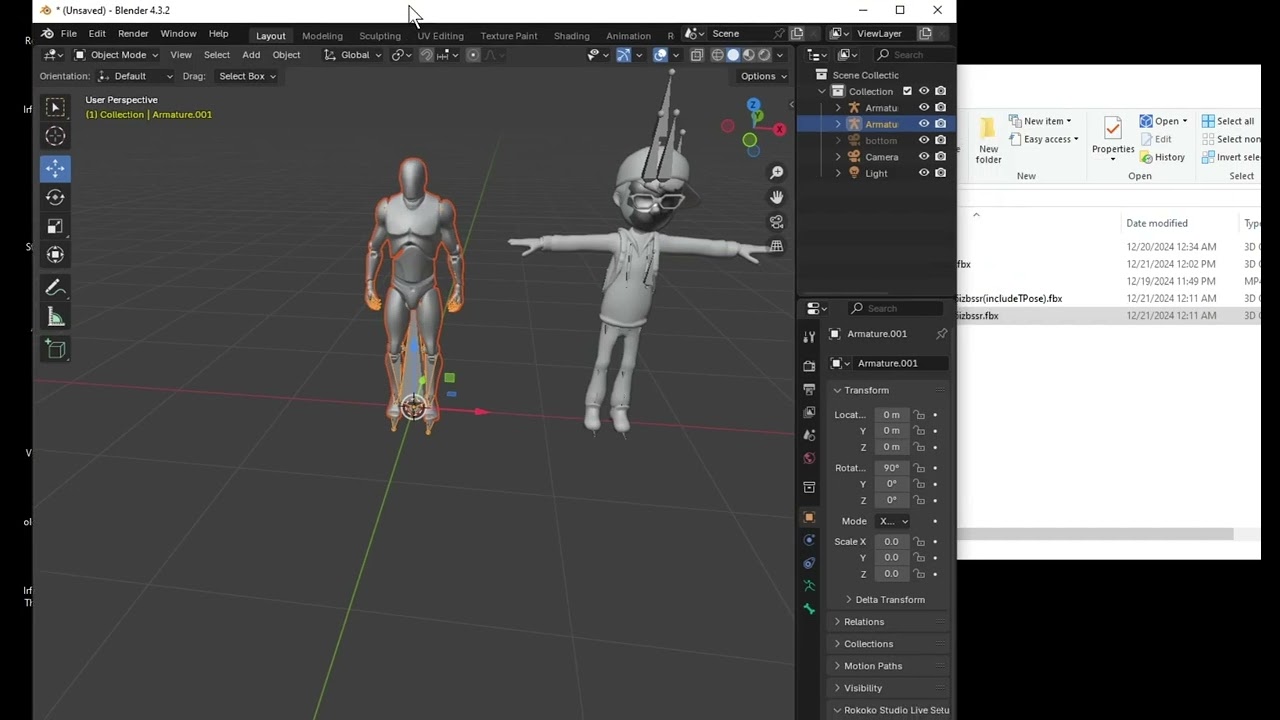Select the Scale tool in viewport toolbar
This screenshot has height=720, width=1280.
pos(55,226)
